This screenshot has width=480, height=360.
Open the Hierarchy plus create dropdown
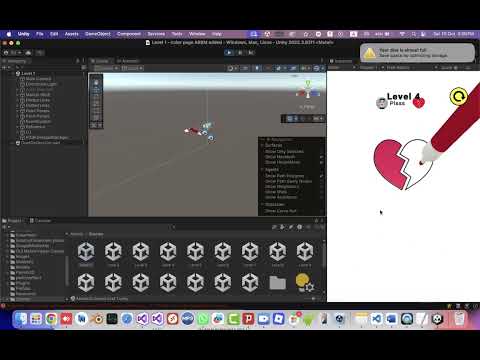click(5, 67)
